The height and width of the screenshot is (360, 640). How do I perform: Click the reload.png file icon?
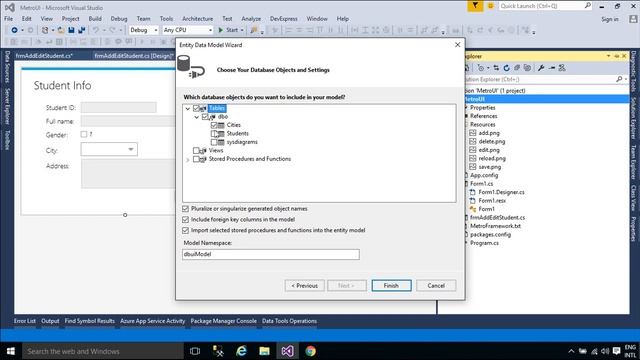[x=473, y=158]
